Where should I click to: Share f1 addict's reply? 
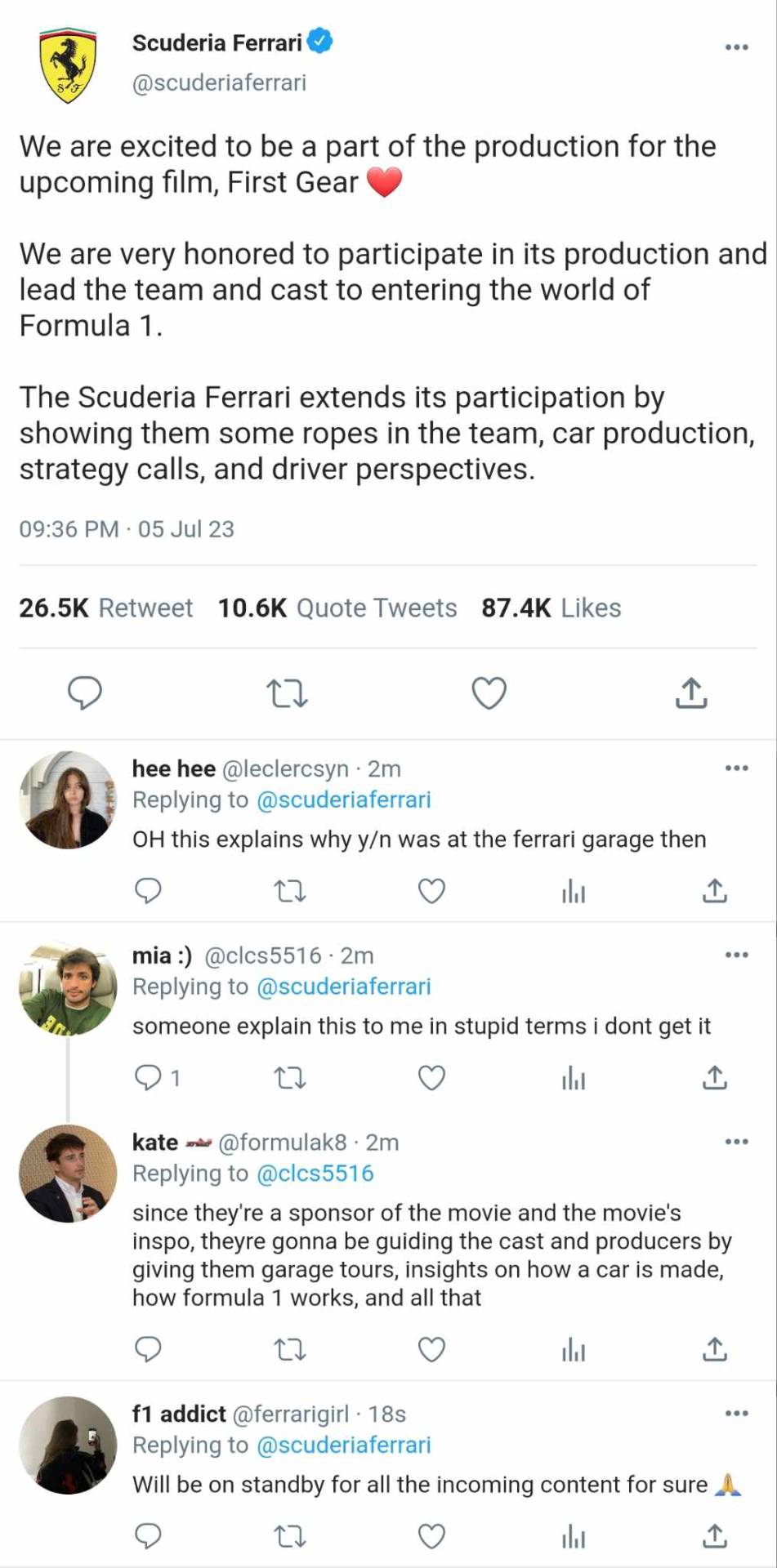(715, 1536)
